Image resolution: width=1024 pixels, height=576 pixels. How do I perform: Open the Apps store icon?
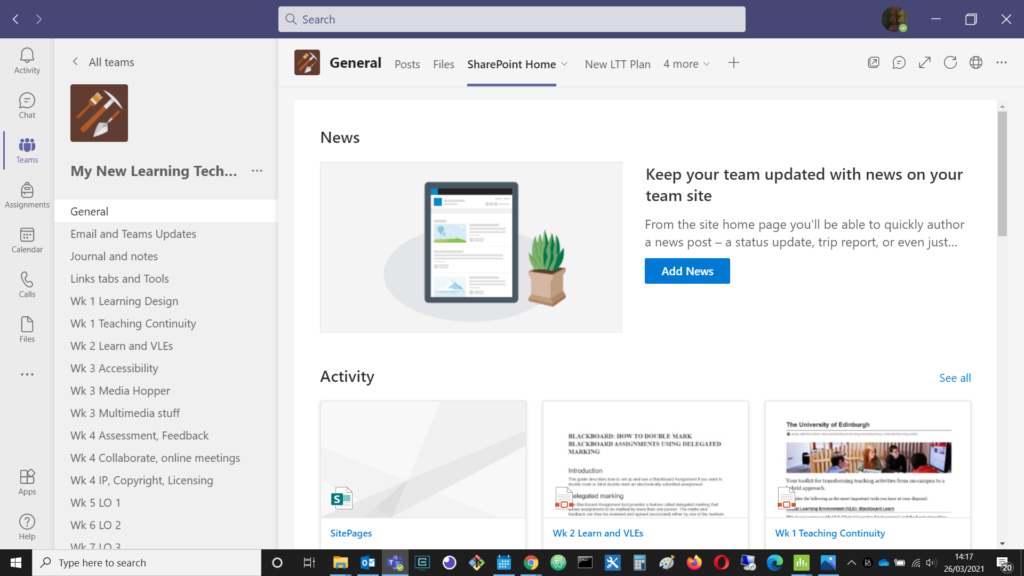[x=27, y=482]
